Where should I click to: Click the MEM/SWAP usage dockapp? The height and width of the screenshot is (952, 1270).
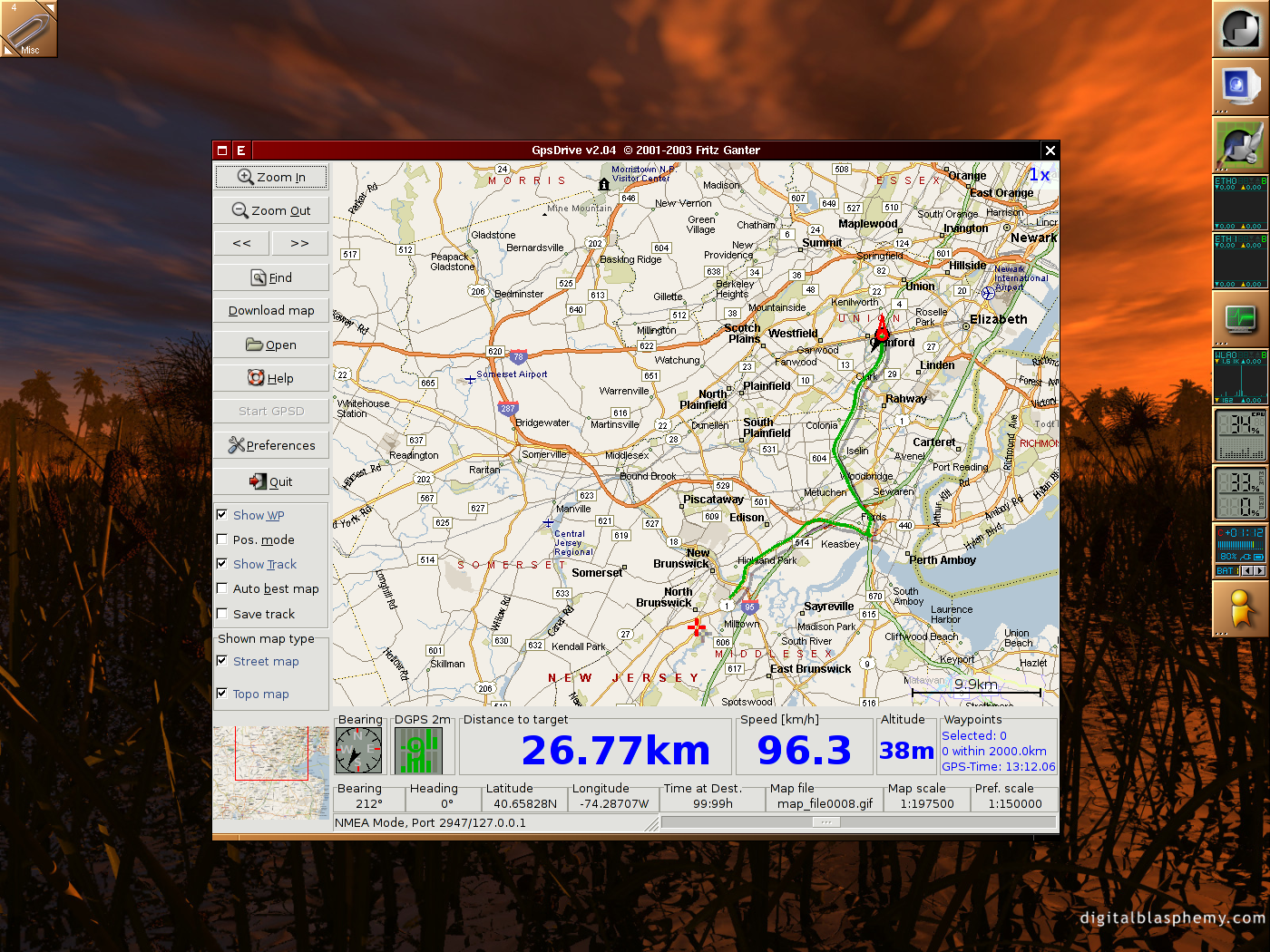(1240, 492)
